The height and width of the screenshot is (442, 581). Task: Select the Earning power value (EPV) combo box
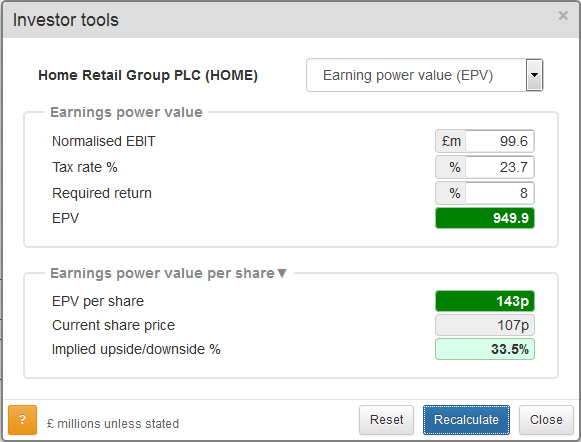click(x=424, y=75)
